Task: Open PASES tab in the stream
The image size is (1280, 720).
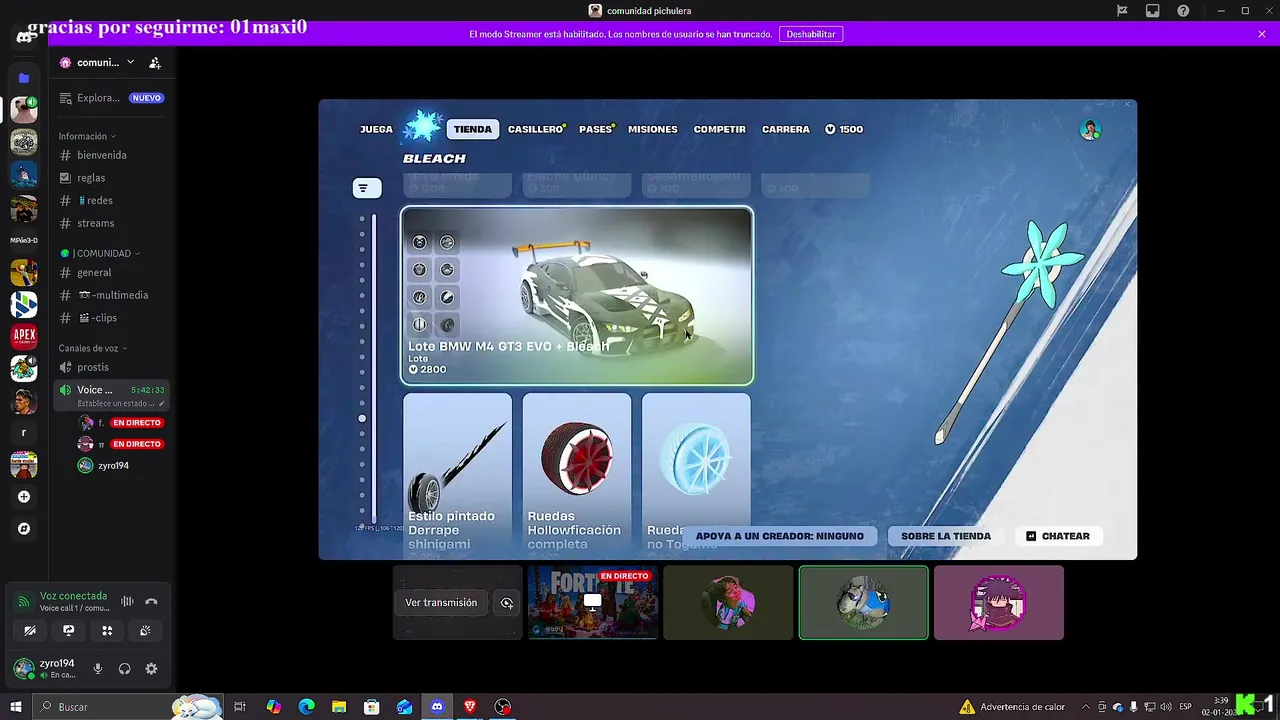Action: (x=596, y=129)
